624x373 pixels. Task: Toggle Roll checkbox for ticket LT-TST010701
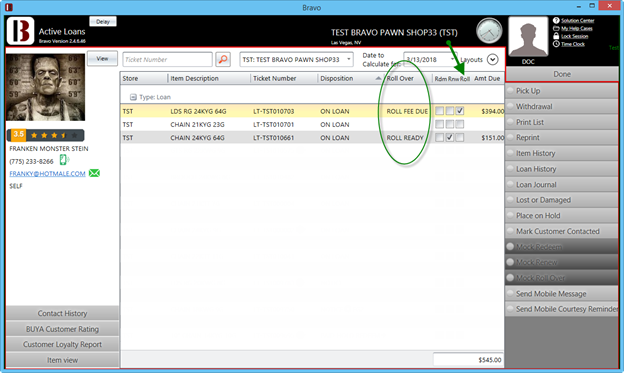(x=460, y=124)
